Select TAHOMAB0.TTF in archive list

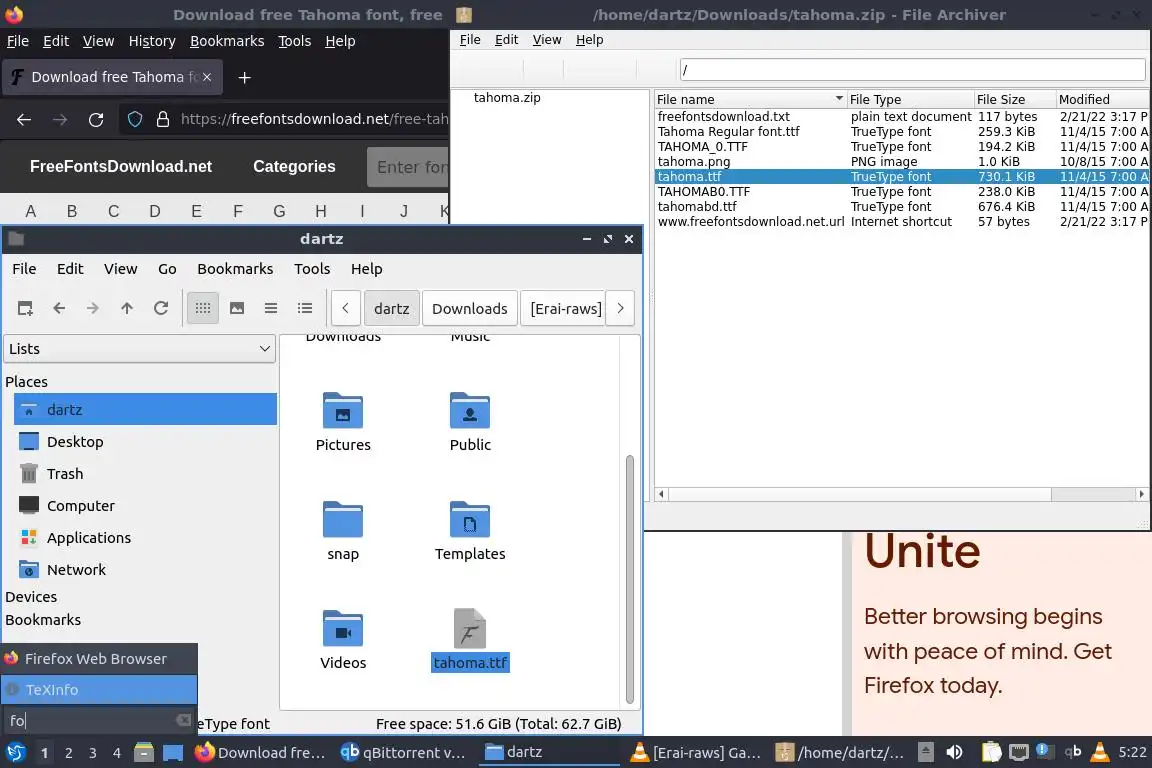(704, 192)
